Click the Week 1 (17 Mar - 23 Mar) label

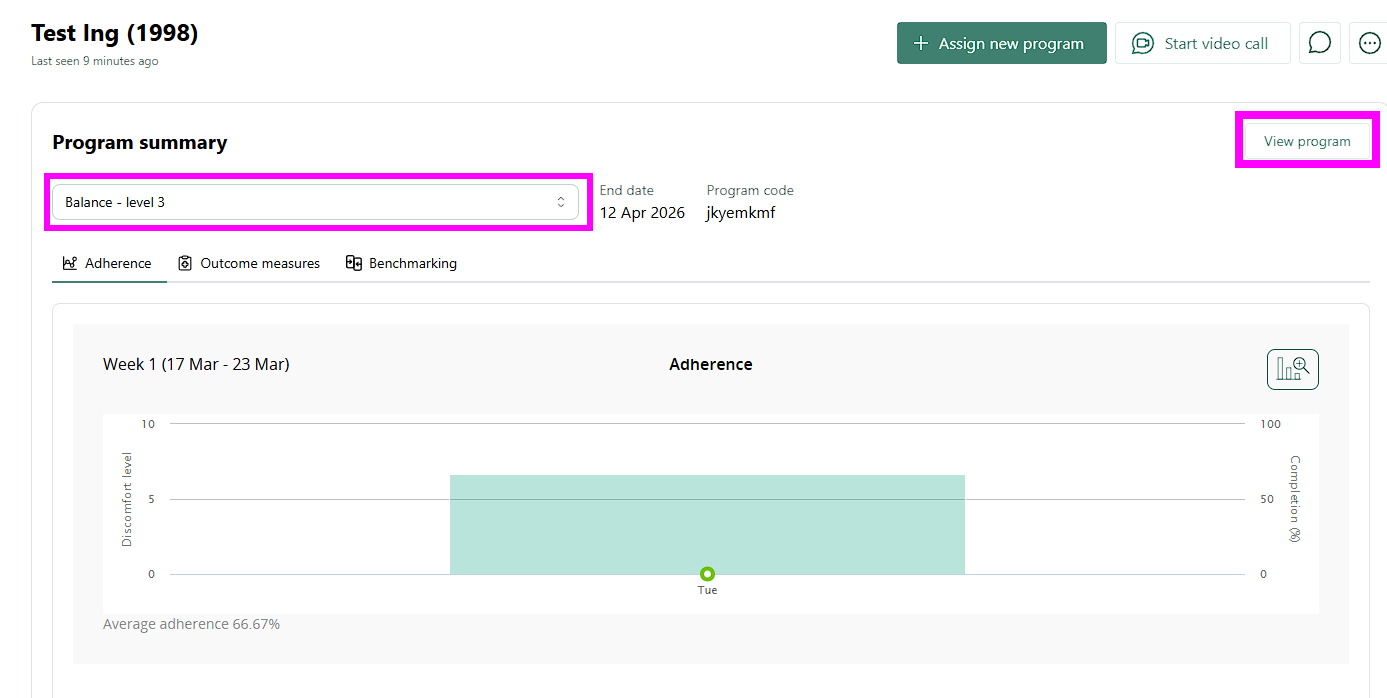pos(196,364)
